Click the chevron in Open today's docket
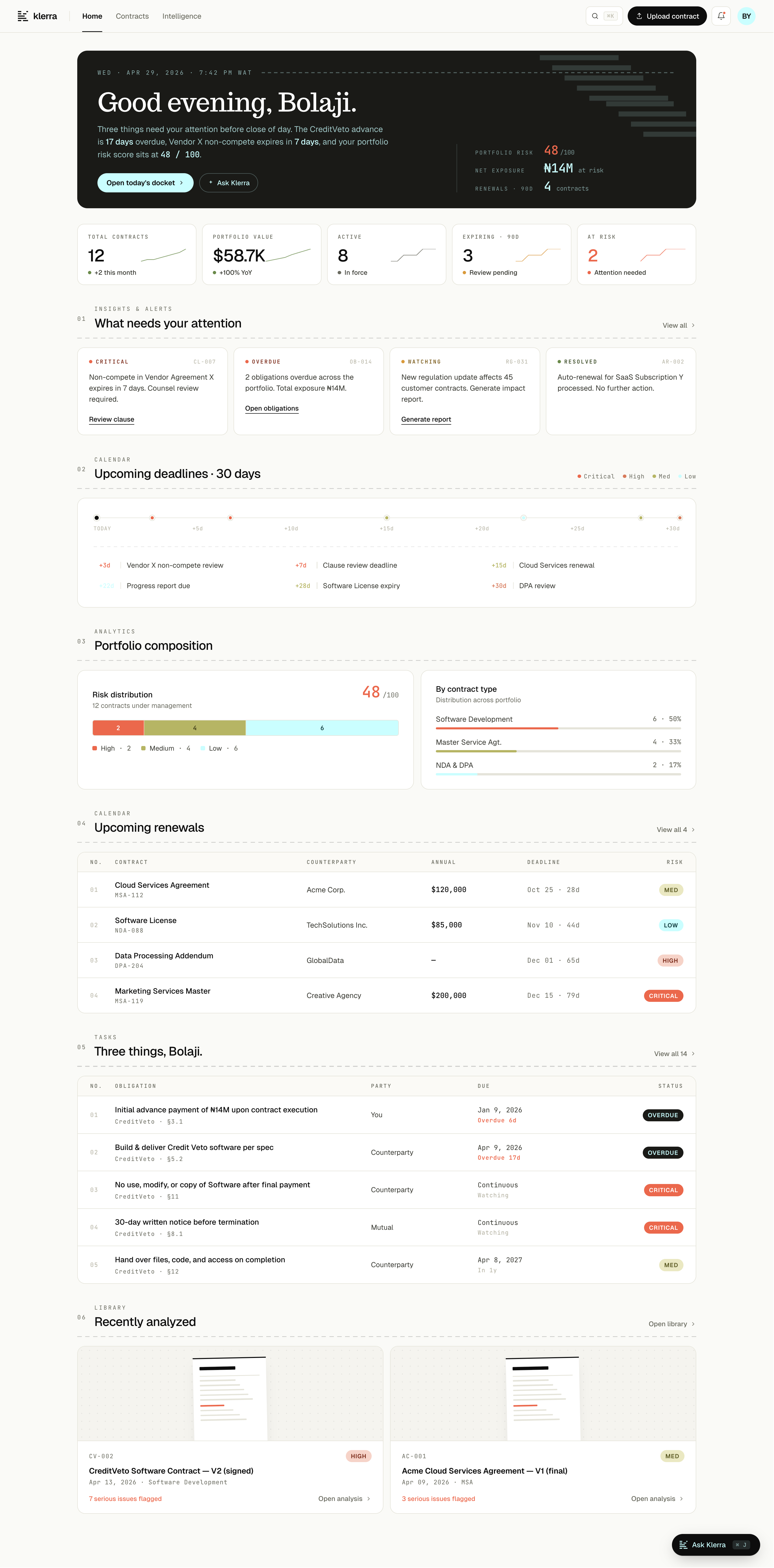774x1568 pixels. tap(181, 183)
